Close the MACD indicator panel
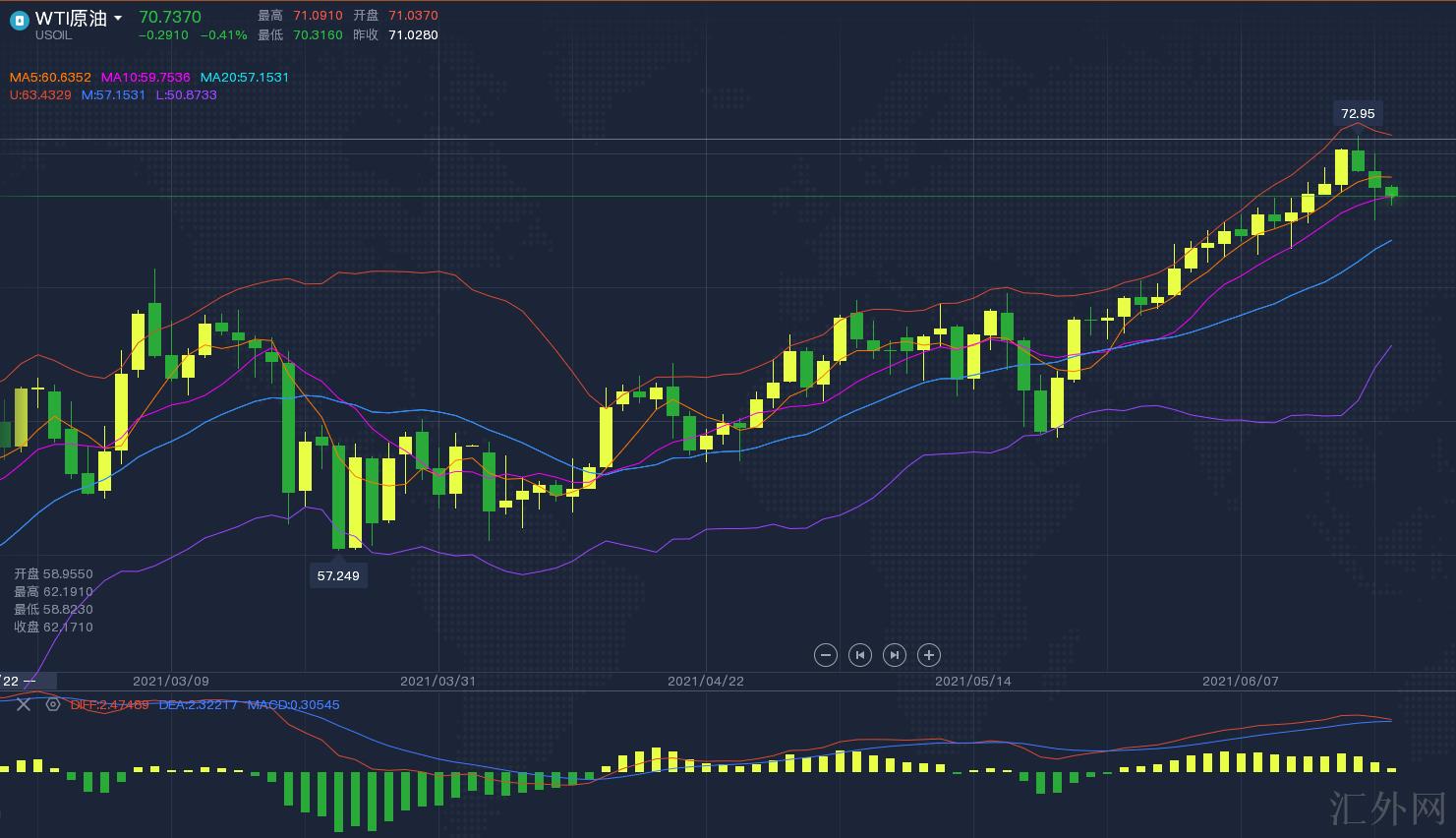 click(x=24, y=704)
